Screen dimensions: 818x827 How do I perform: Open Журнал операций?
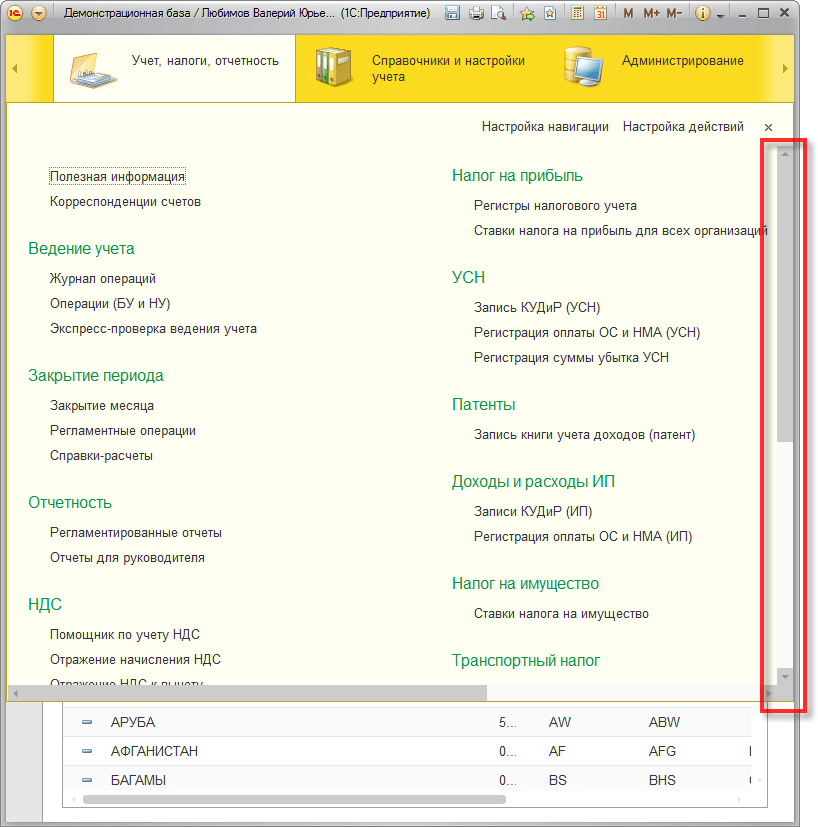point(103,278)
